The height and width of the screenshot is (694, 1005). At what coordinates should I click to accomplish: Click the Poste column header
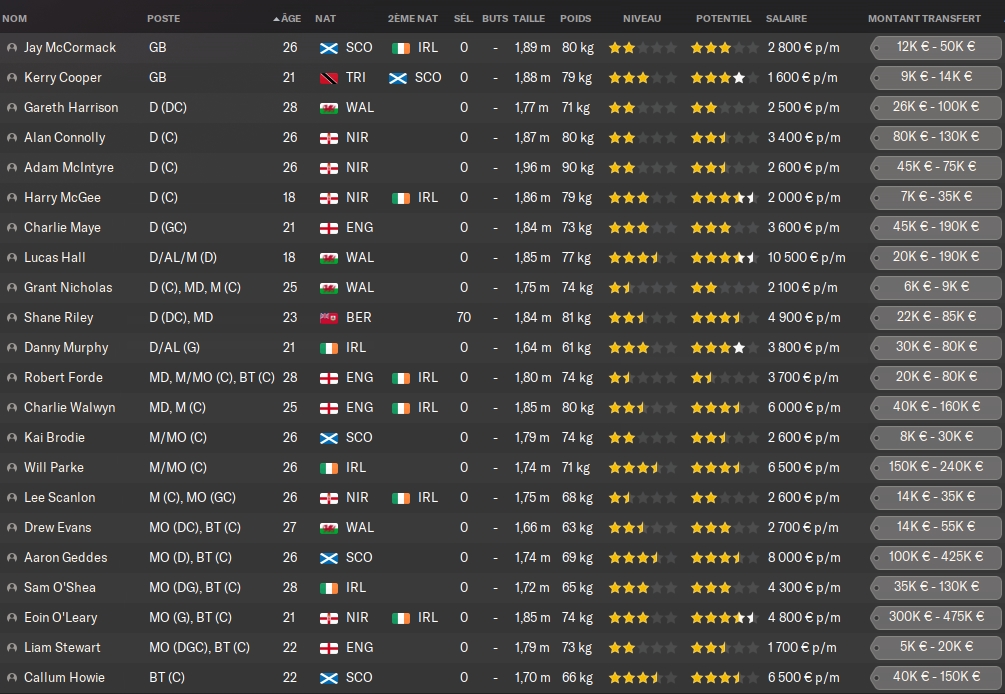(164, 19)
